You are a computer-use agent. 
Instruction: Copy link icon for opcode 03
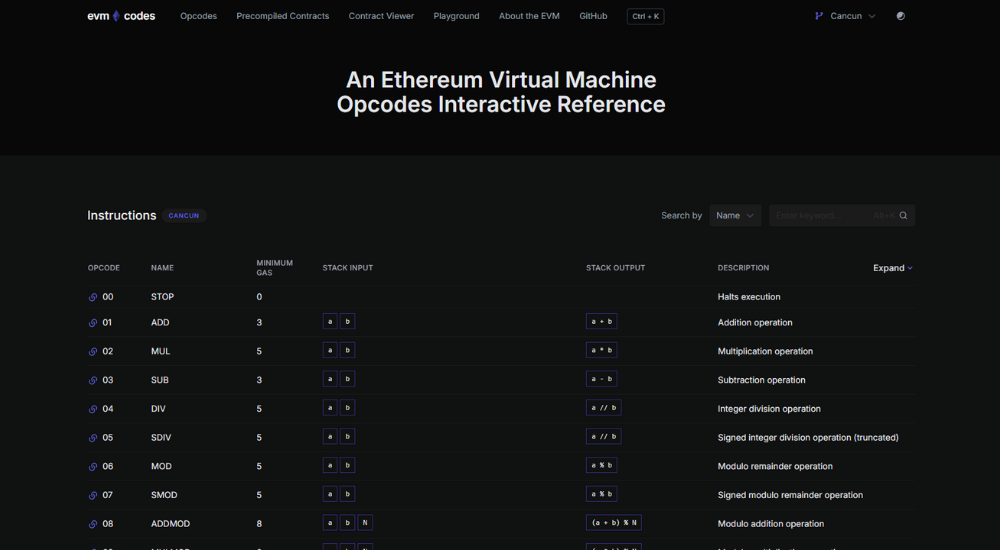[92, 380]
